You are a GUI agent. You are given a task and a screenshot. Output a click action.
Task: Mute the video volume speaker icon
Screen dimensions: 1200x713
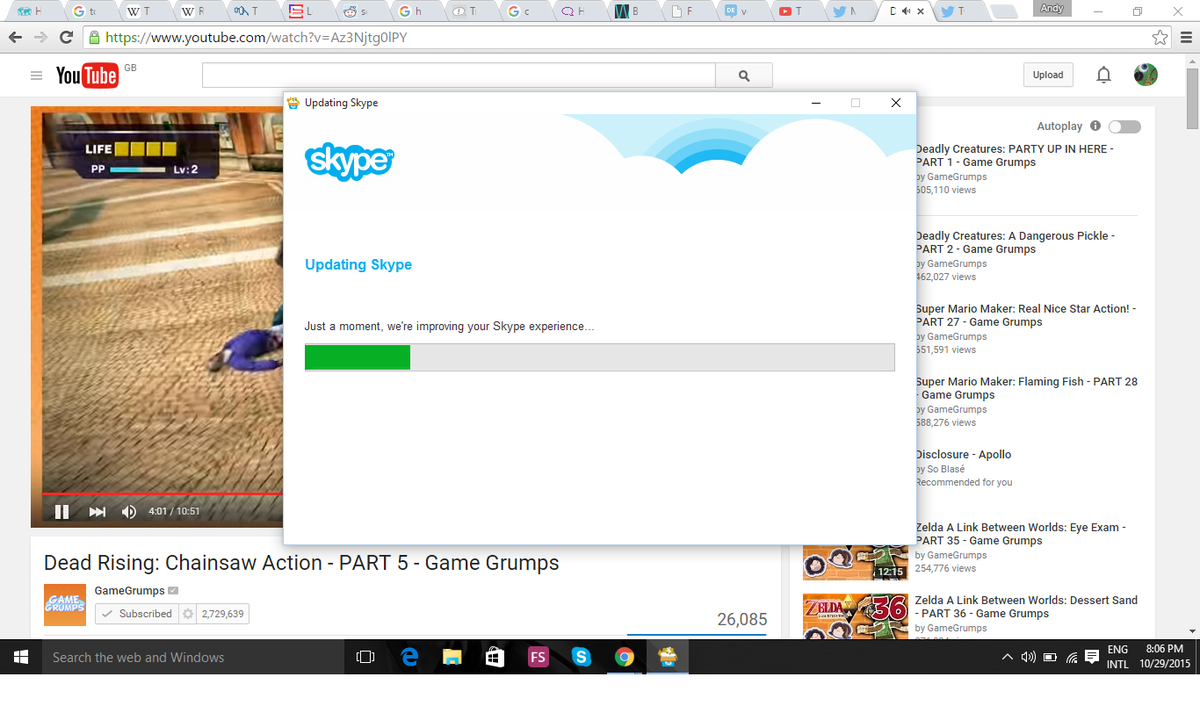tap(129, 512)
